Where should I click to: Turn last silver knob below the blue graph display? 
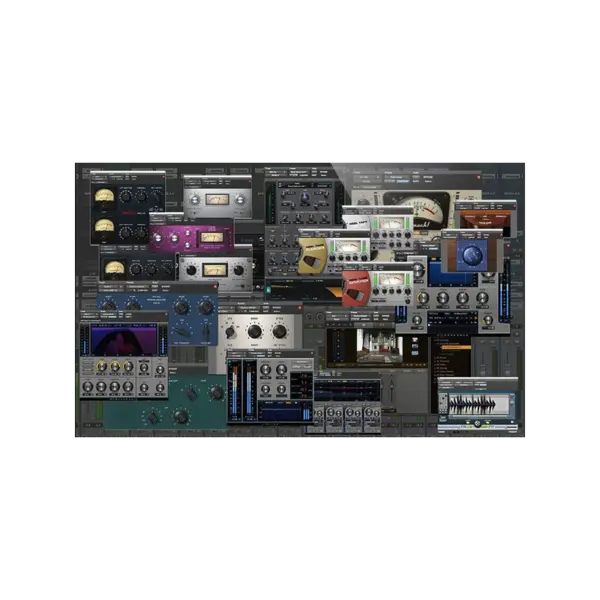click(x=483, y=298)
